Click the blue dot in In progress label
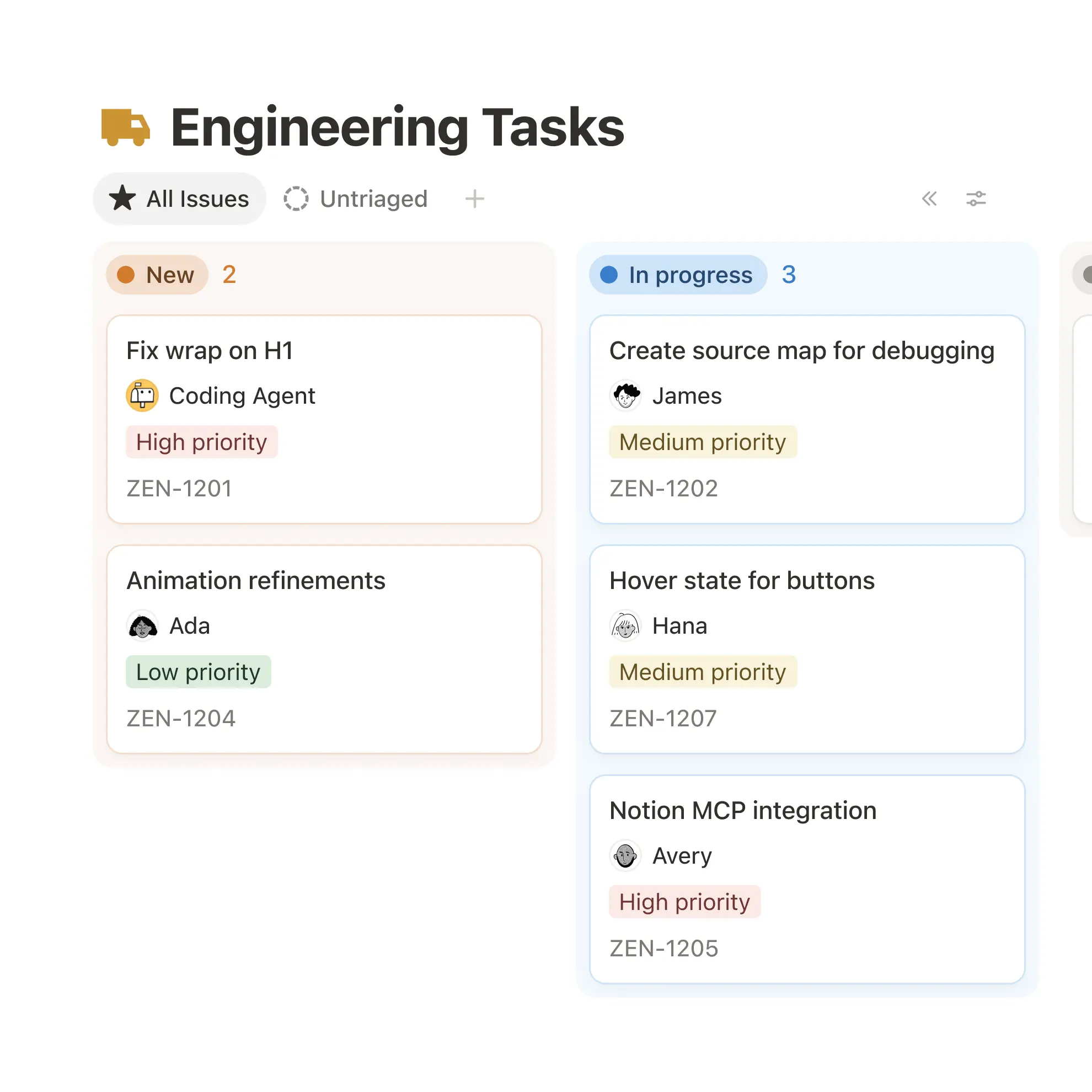Viewport: 1092px width, 1092px height. [x=609, y=275]
